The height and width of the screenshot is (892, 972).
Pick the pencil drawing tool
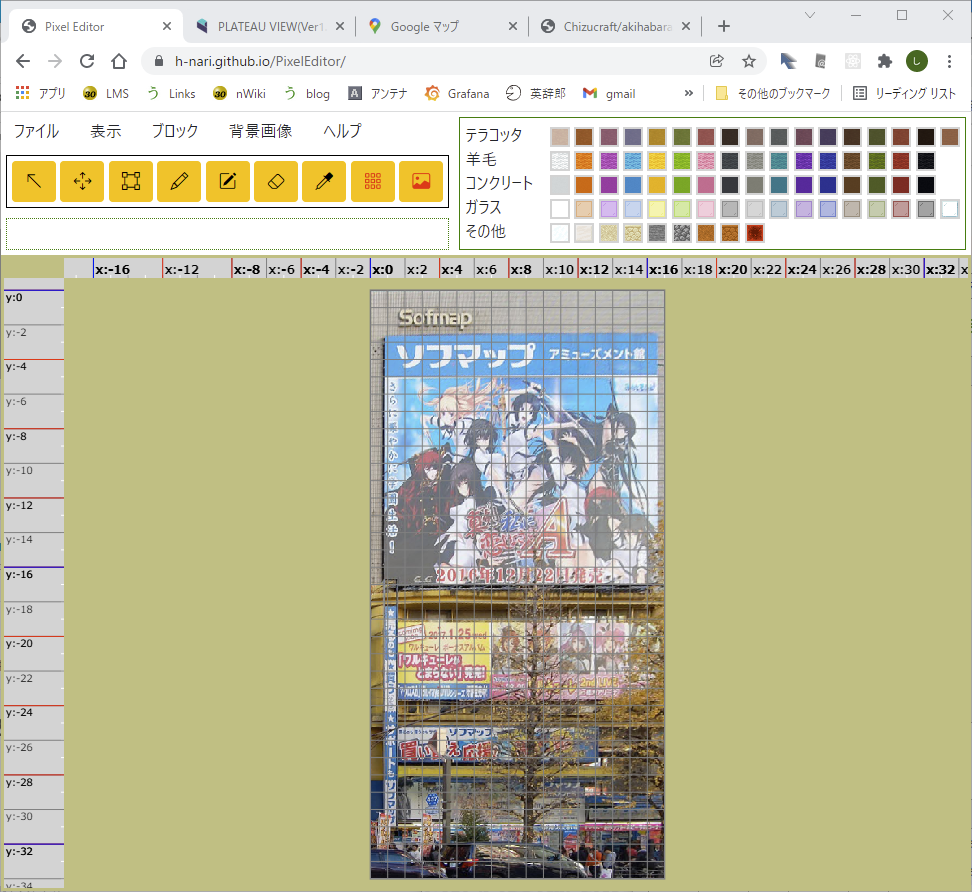point(179,181)
